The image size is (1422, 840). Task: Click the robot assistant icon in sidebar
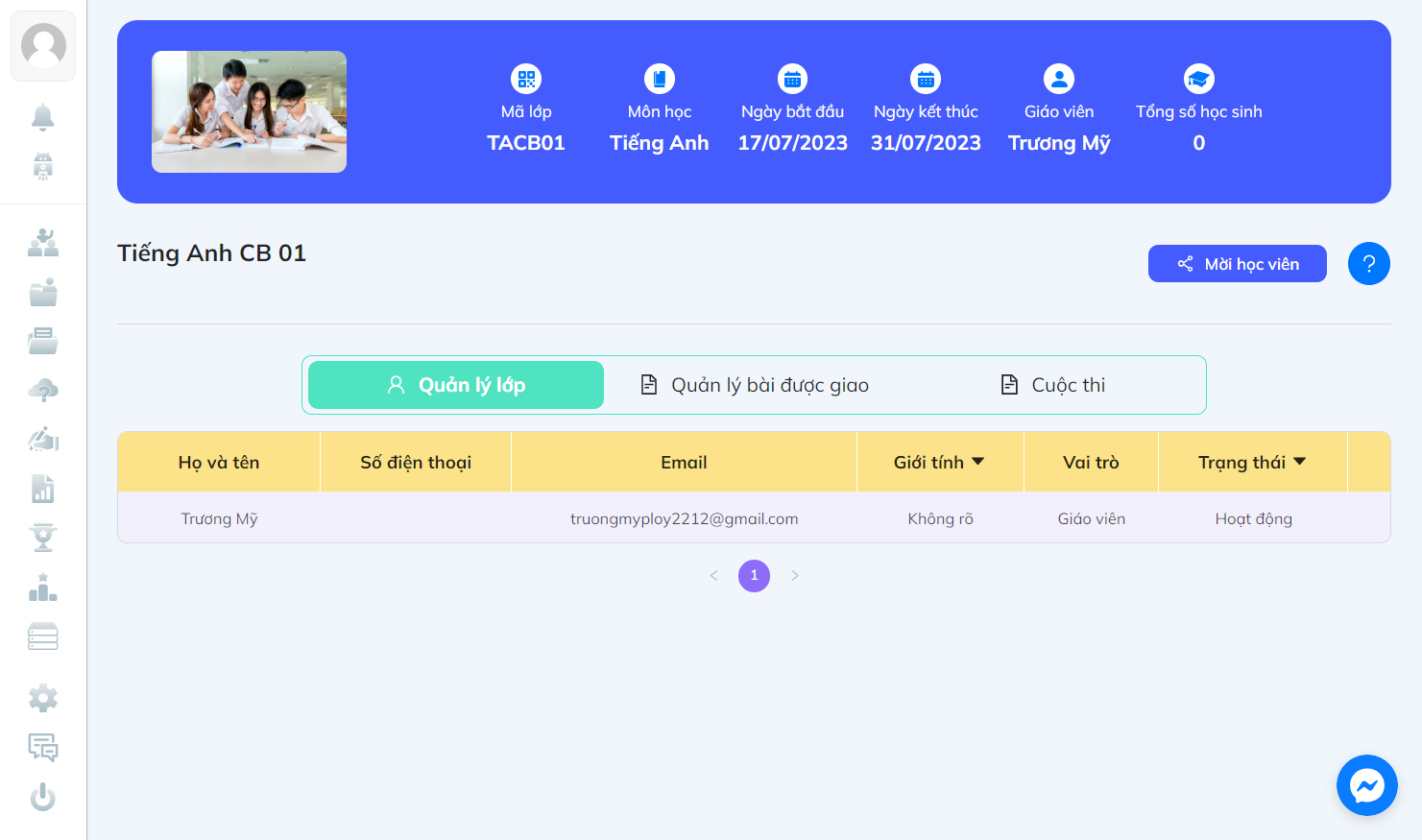[x=42, y=166]
